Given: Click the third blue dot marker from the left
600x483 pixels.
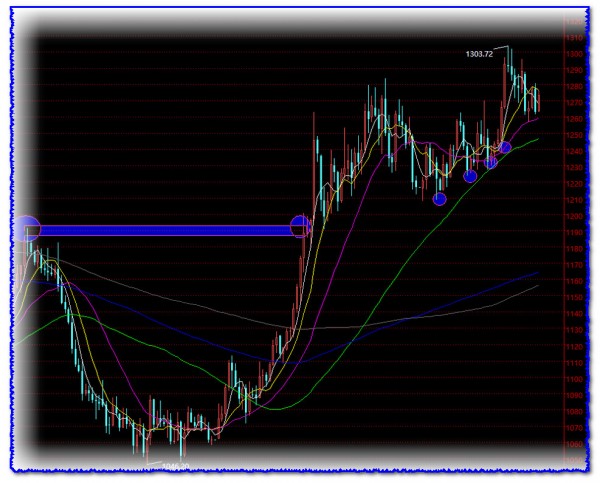Looking at the screenshot, I should point(491,162).
